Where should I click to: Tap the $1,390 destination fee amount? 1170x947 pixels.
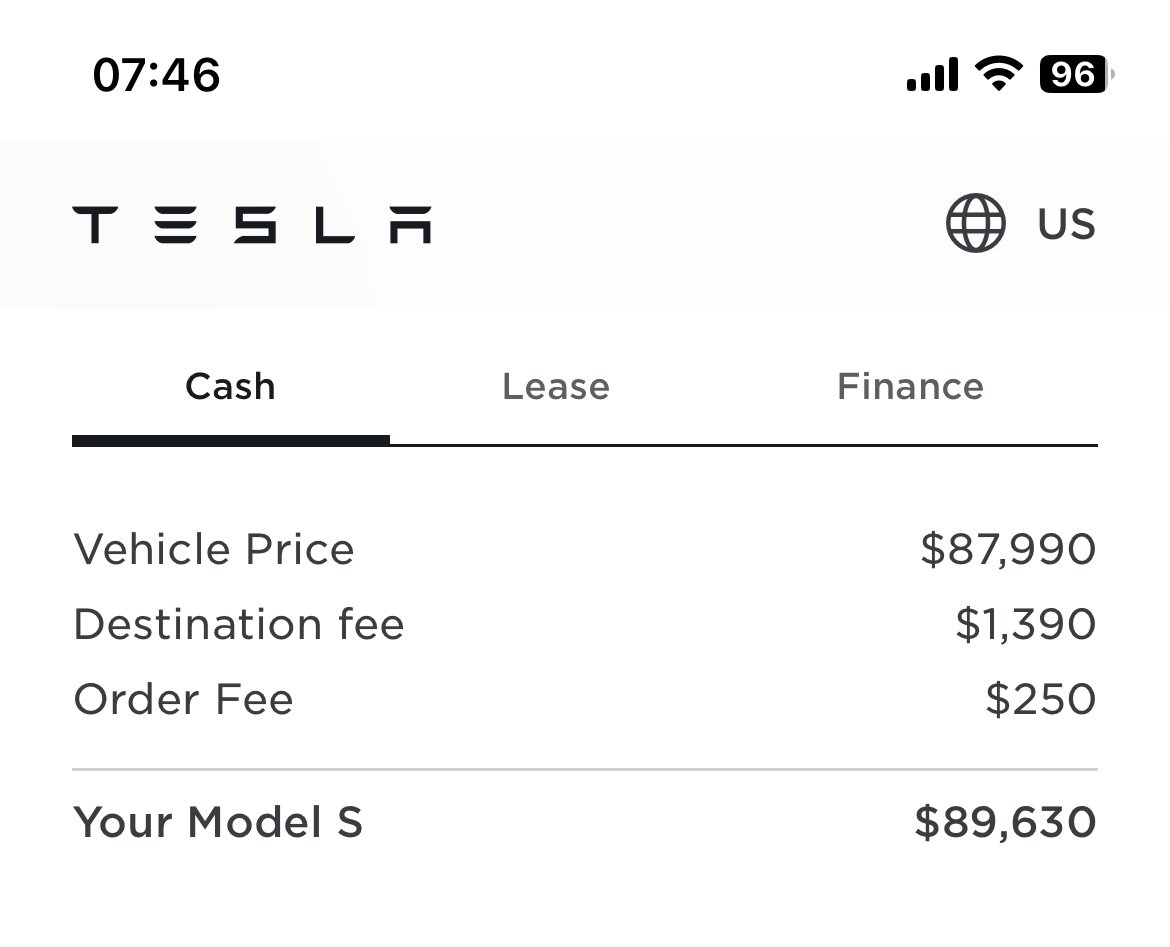(1026, 625)
